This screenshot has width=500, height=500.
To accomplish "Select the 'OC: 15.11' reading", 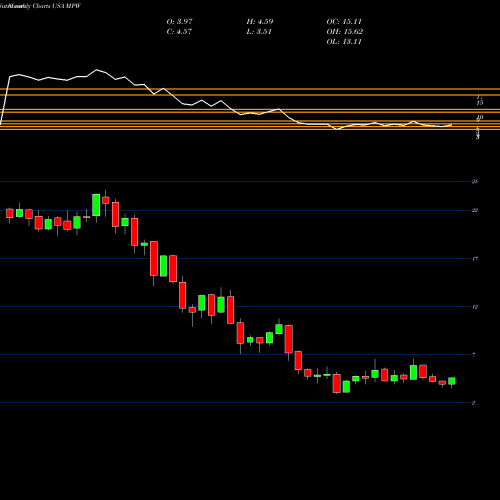I will pos(344,22).
